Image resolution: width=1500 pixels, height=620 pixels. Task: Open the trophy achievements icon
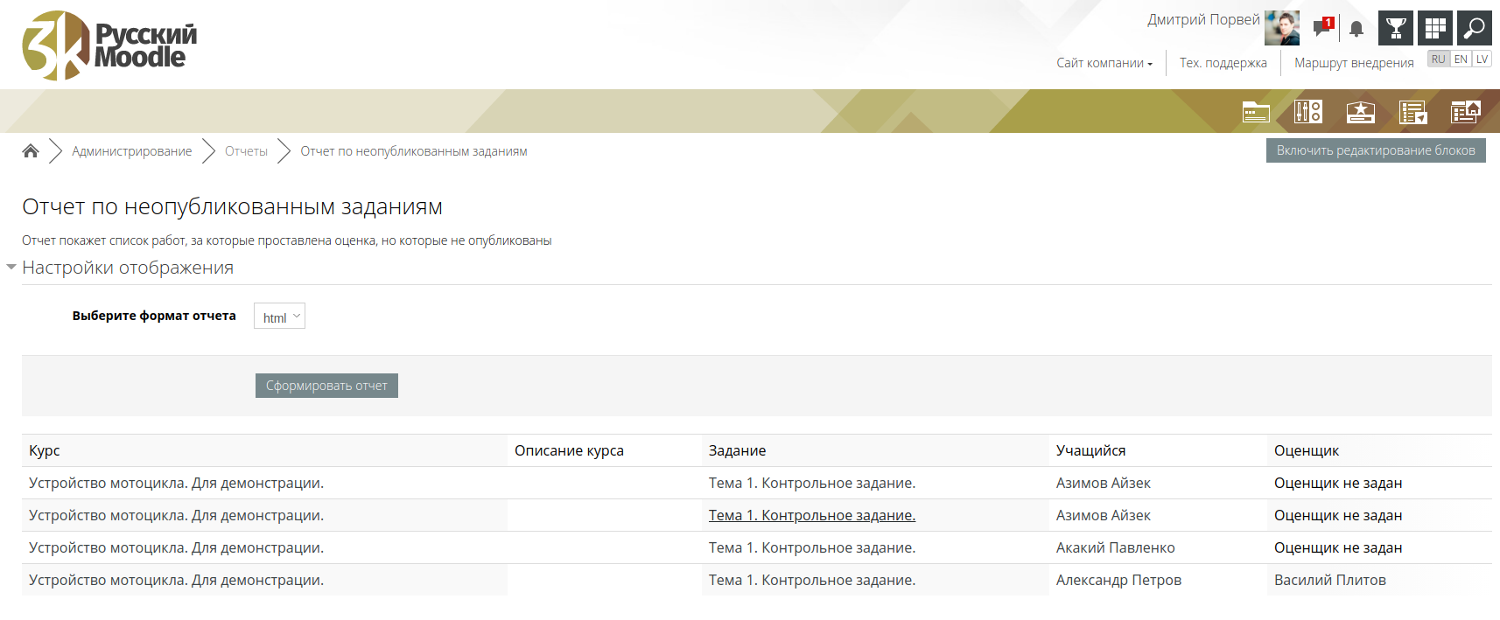(1395, 28)
